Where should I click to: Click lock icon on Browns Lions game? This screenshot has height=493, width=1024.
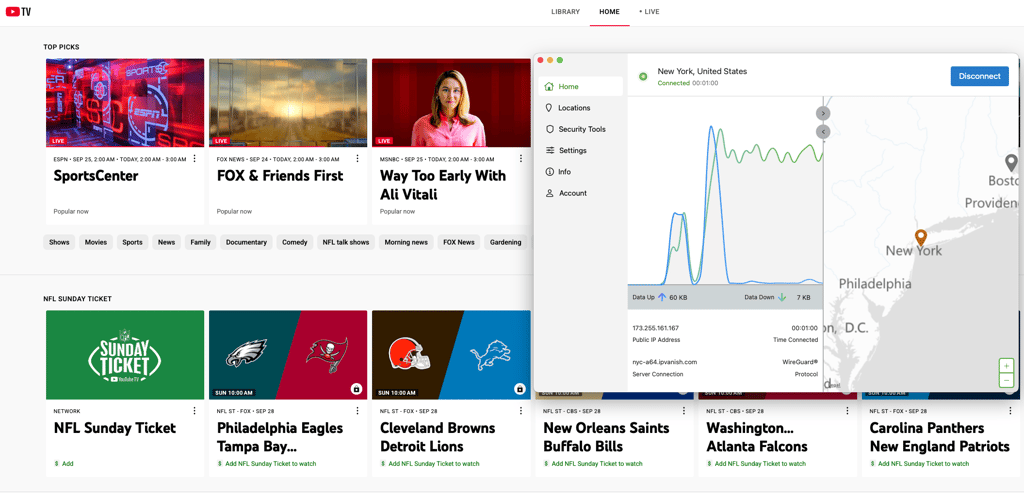[x=520, y=389]
